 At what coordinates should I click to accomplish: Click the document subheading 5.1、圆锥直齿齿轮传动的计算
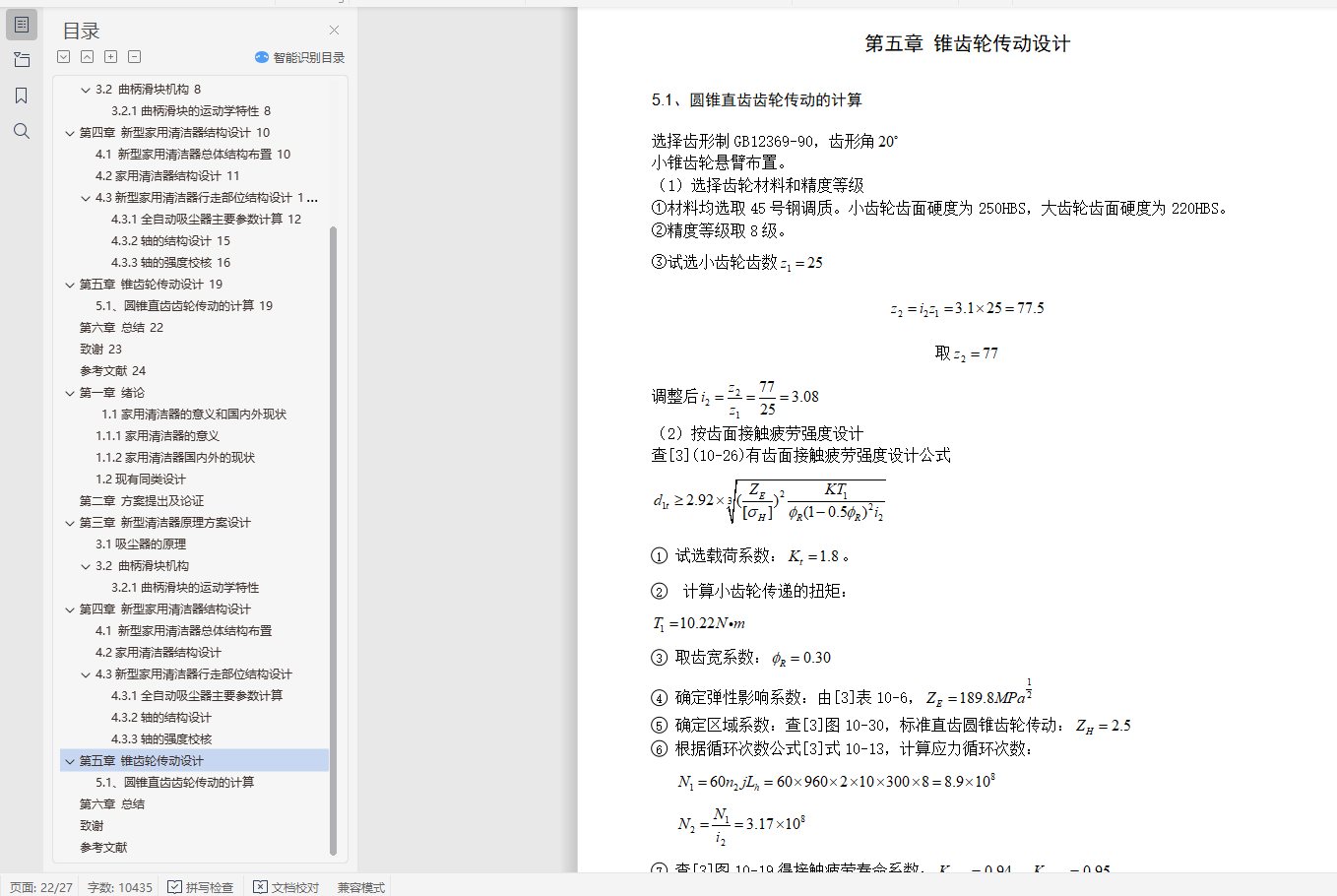coord(756,100)
